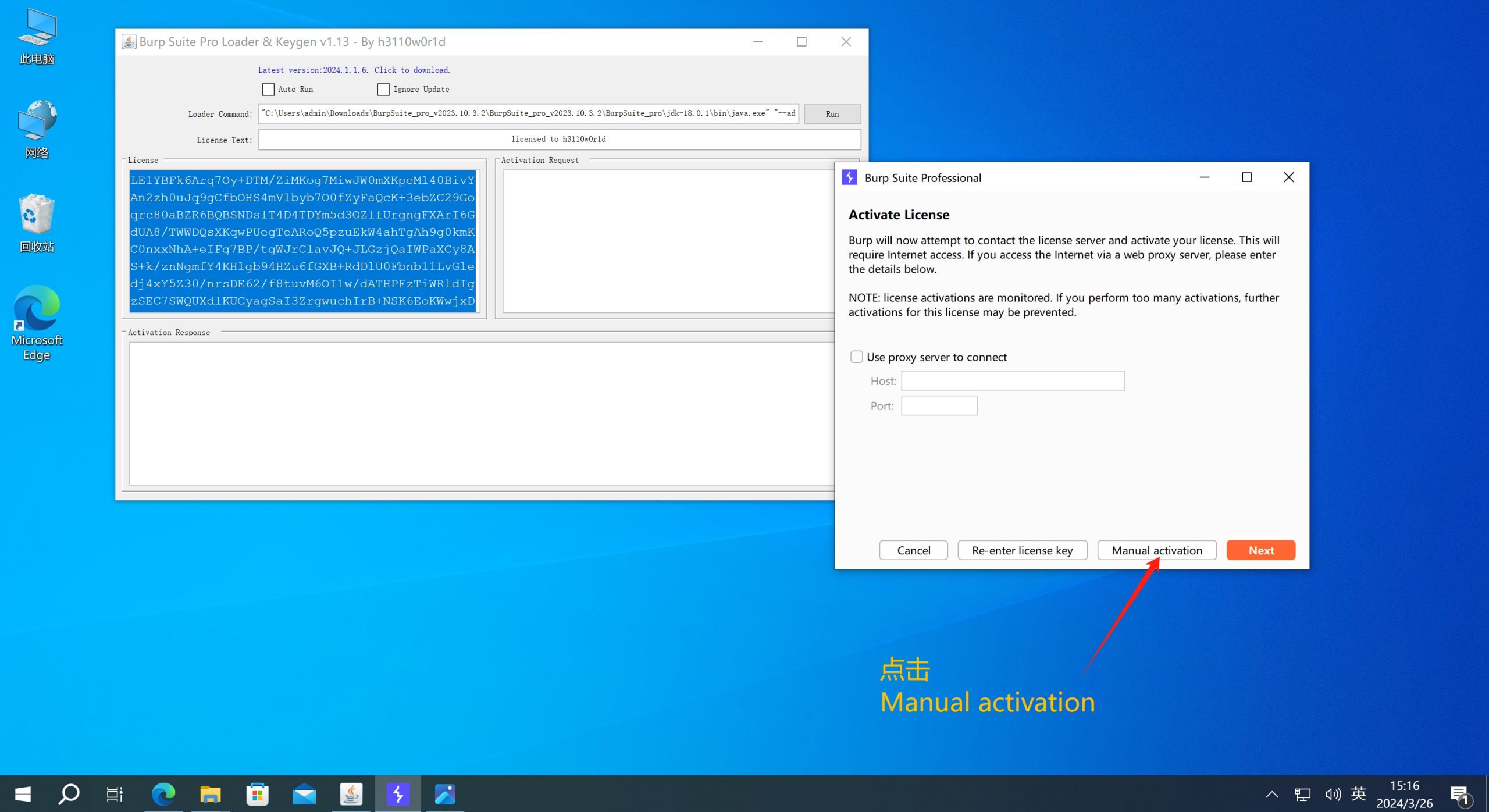
Task: Open volume control tray icon
Action: (x=1333, y=794)
